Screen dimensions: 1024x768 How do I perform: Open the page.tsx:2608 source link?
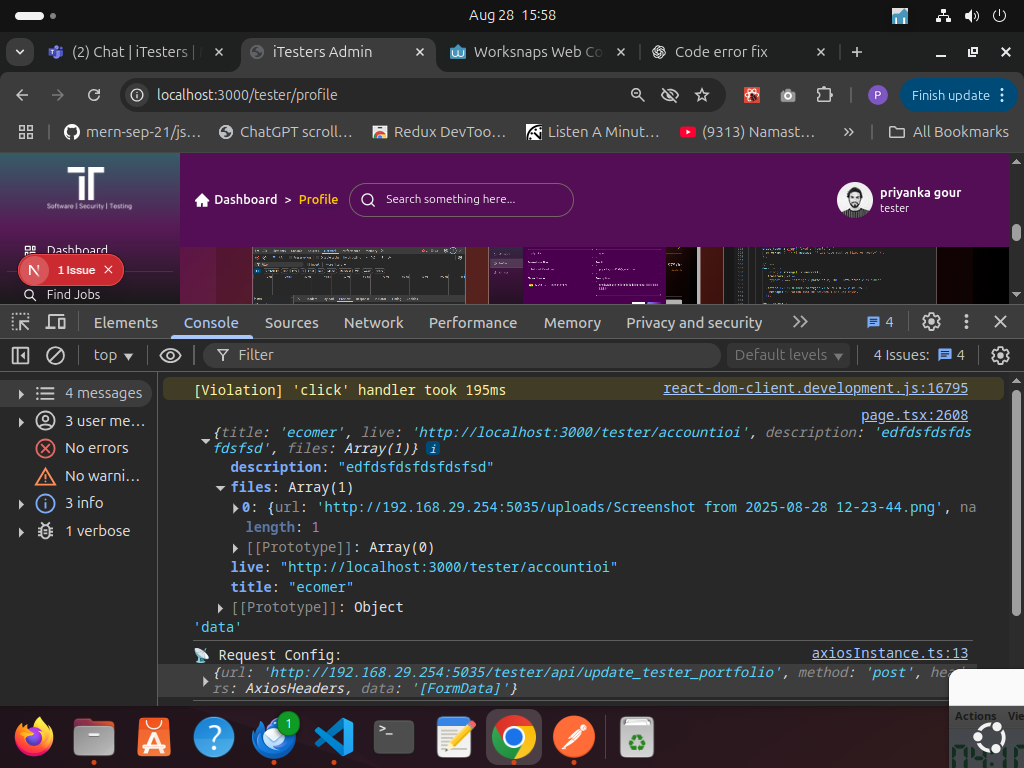pyautogui.click(x=914, y=415)
